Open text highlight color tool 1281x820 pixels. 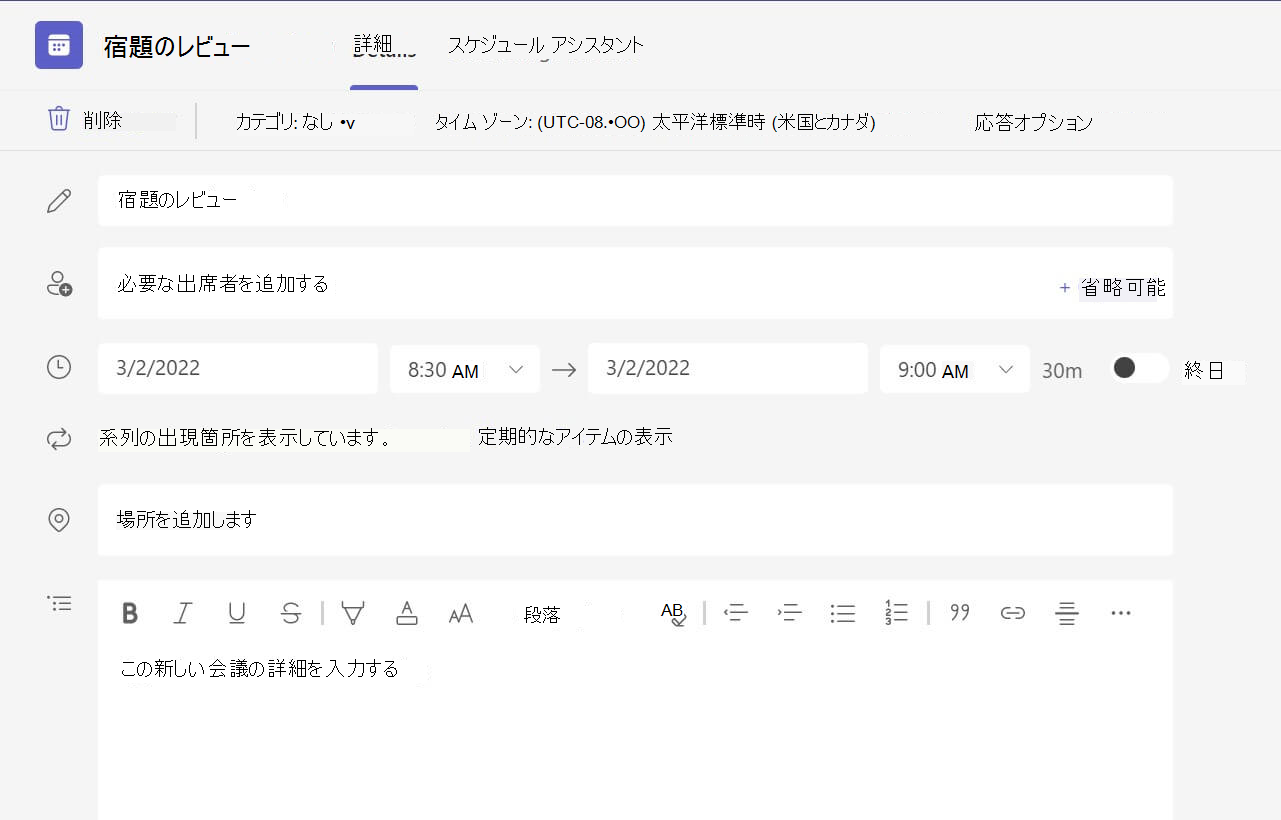pos(352,614)
